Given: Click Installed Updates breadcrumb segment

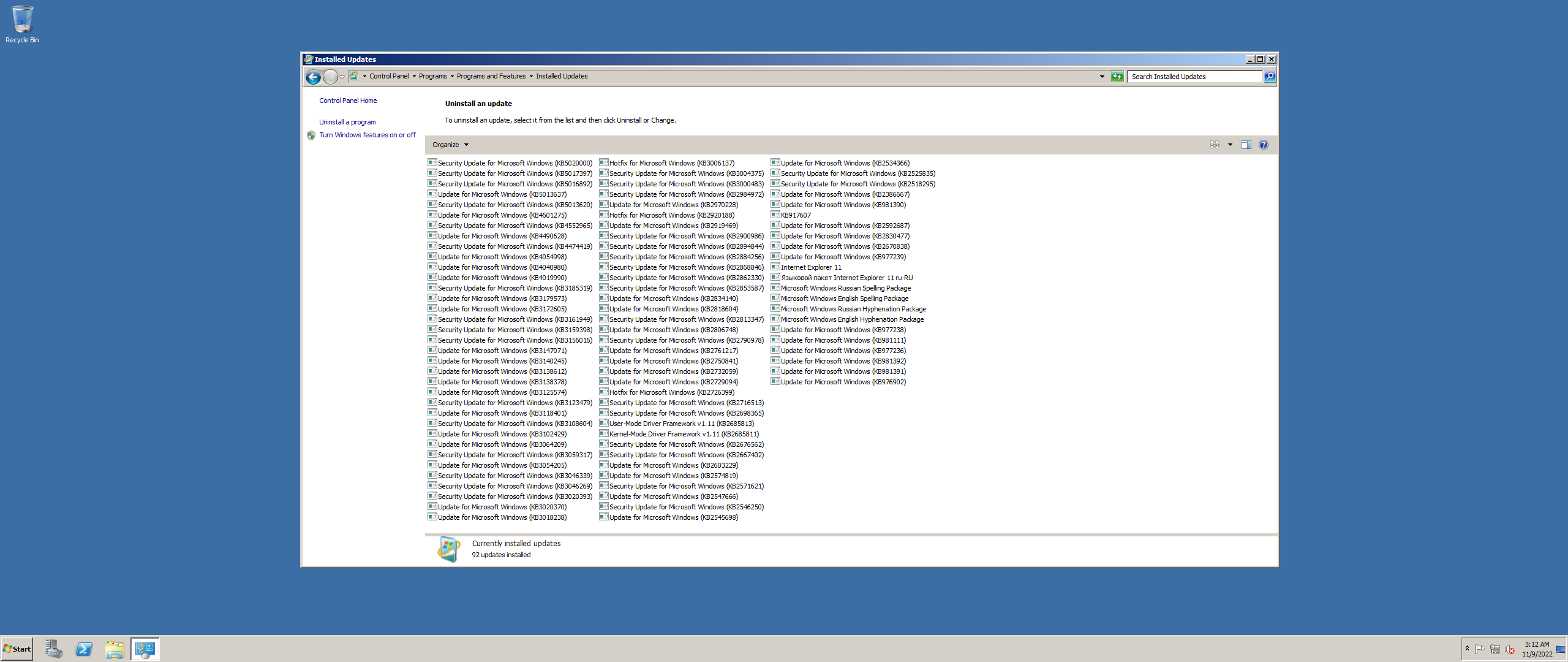Looking at the screenshot, I should tap(562, 77).
